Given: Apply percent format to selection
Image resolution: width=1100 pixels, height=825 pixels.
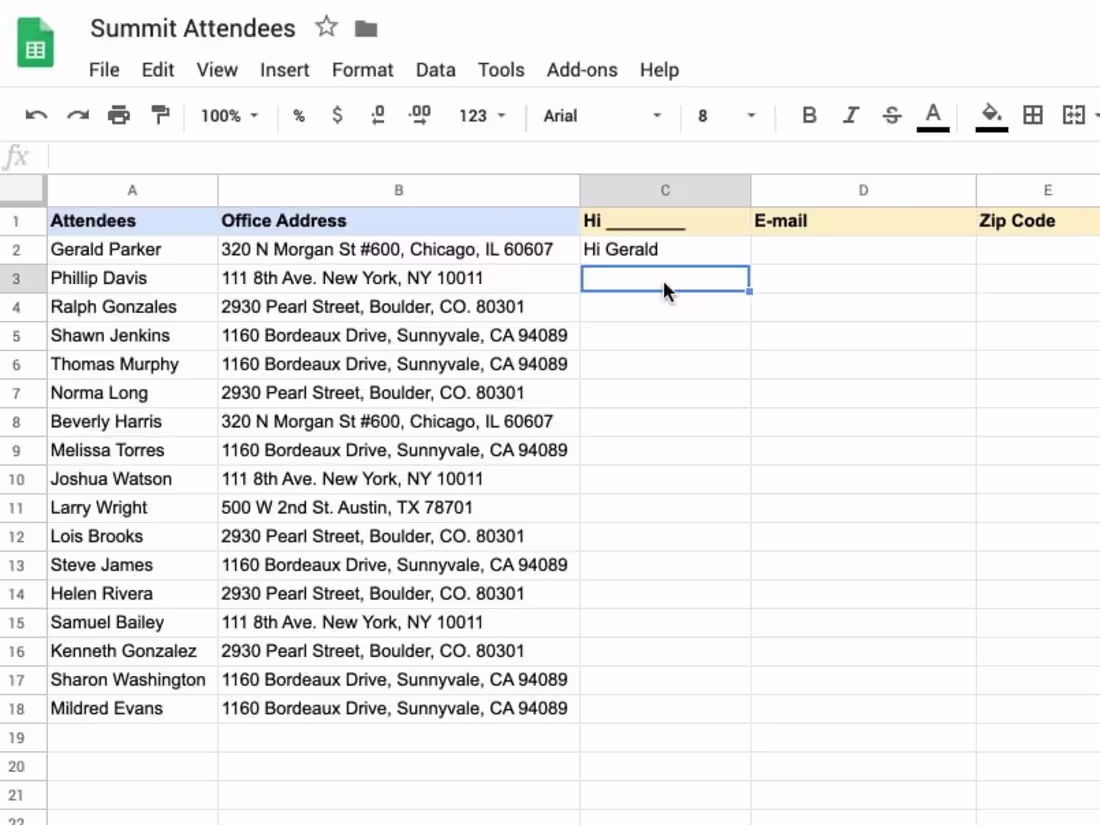Looking at the screenshot, I should point(298,115).
